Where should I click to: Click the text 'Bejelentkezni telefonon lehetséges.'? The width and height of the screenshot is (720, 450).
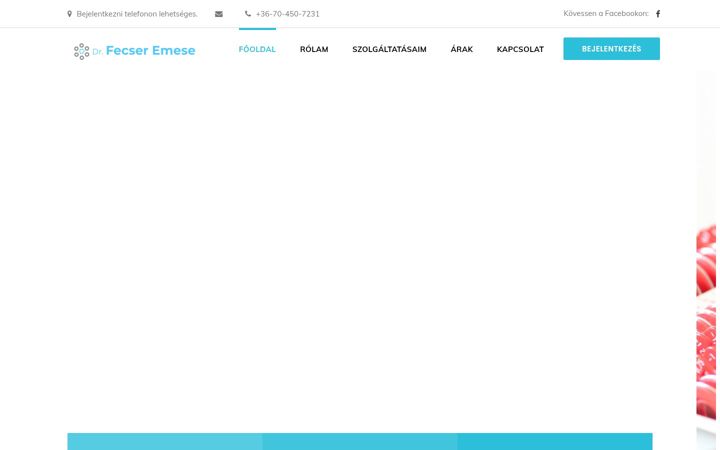point(137,14)
